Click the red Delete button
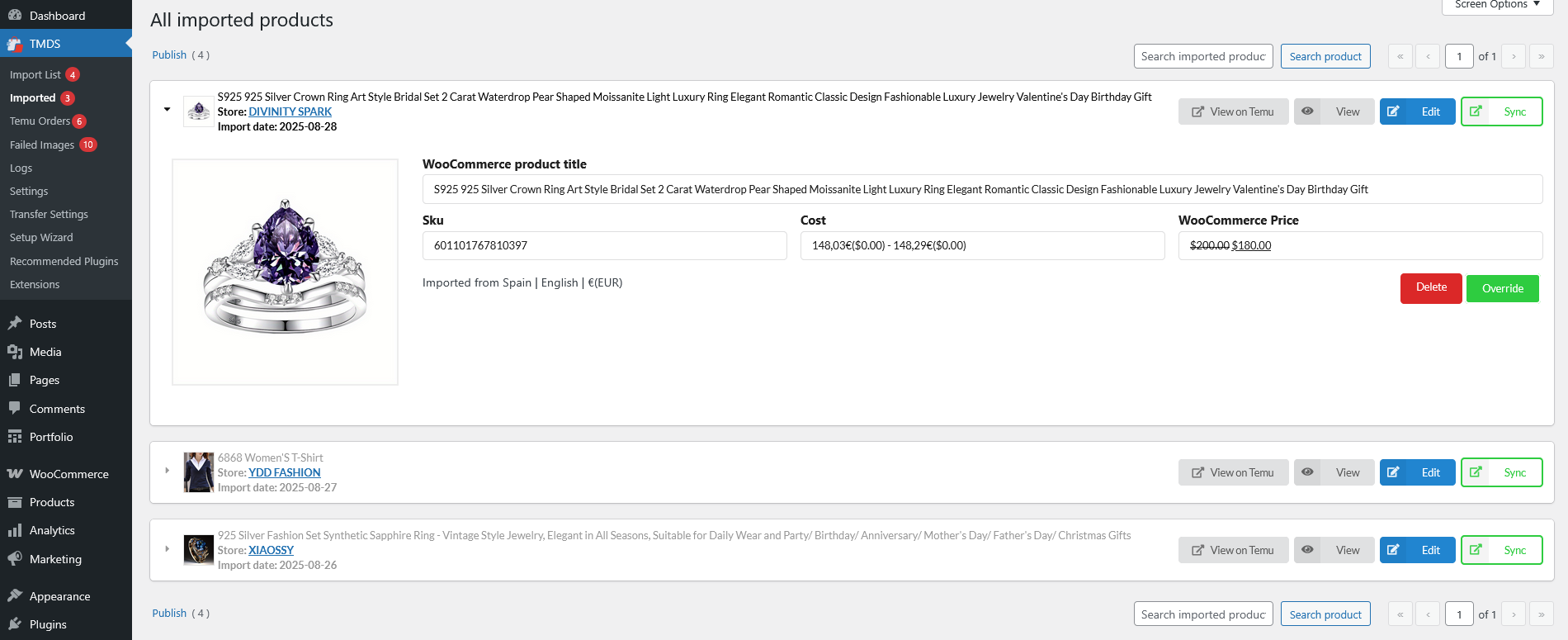 tap(1431, 288)
